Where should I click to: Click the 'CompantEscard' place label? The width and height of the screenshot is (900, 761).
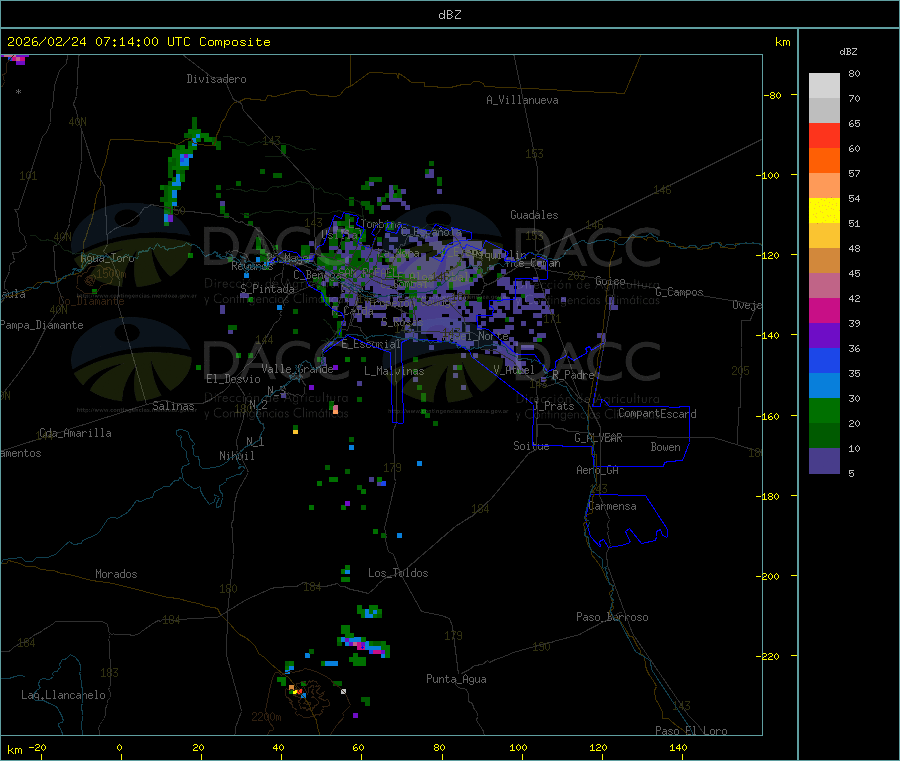tap(657, 414)
